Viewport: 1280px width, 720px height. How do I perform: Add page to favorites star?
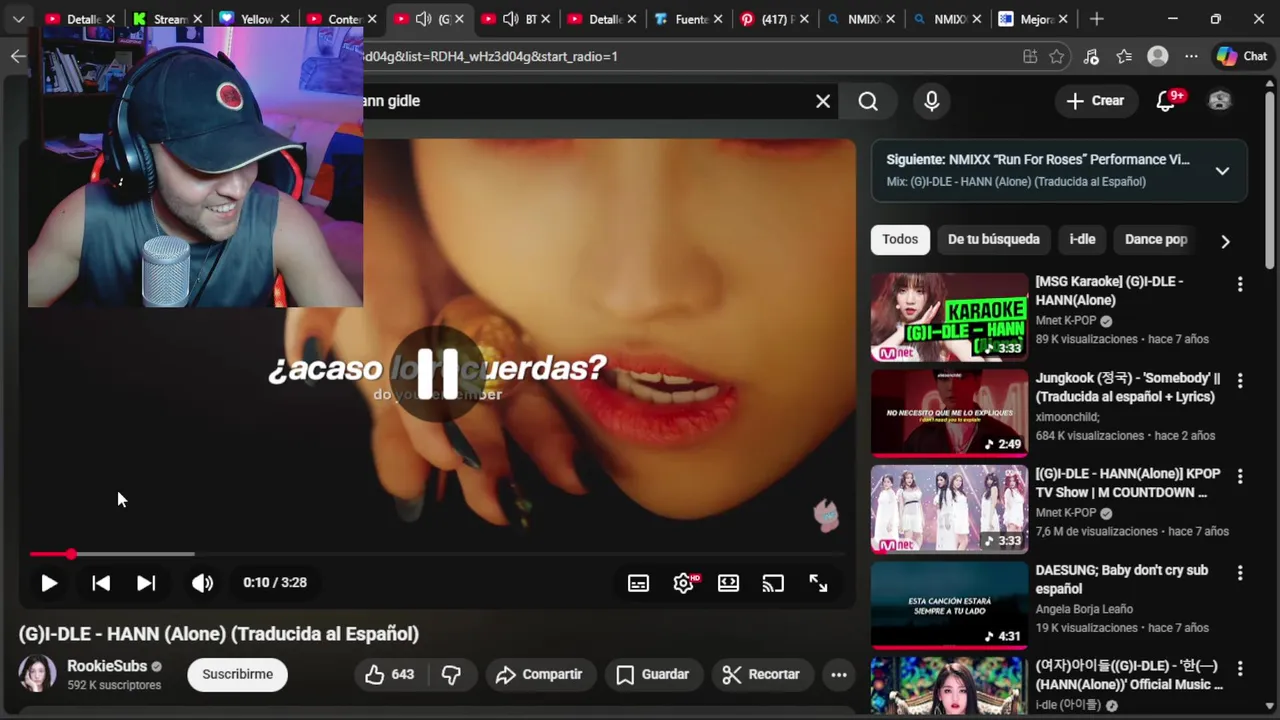1057,57
